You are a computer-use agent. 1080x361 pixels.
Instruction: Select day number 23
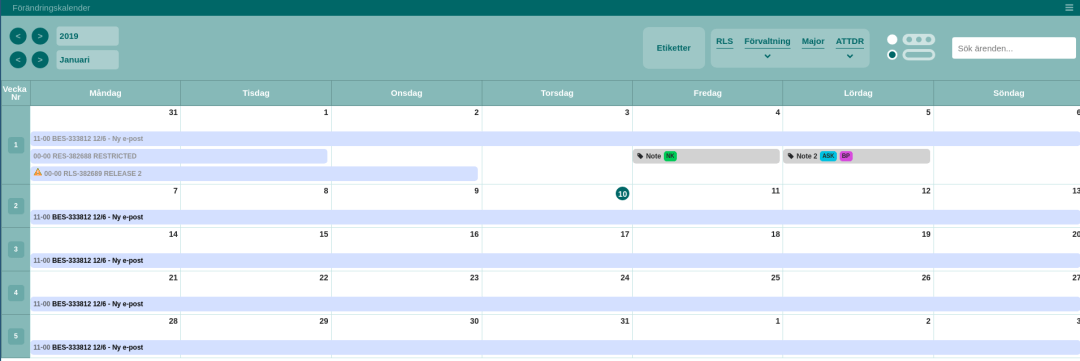(474, 278)
